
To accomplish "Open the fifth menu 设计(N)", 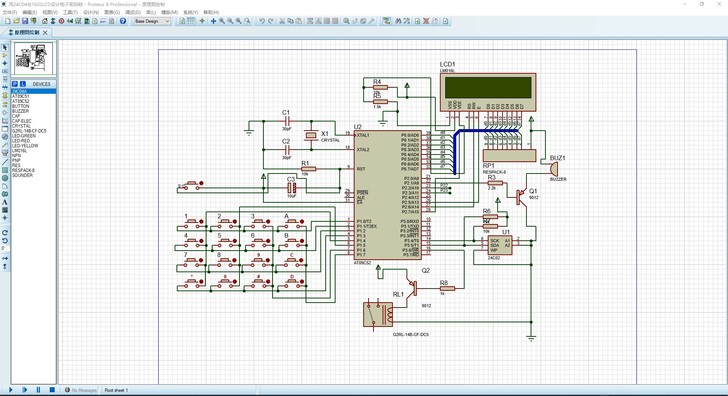I will coord(91,12).
